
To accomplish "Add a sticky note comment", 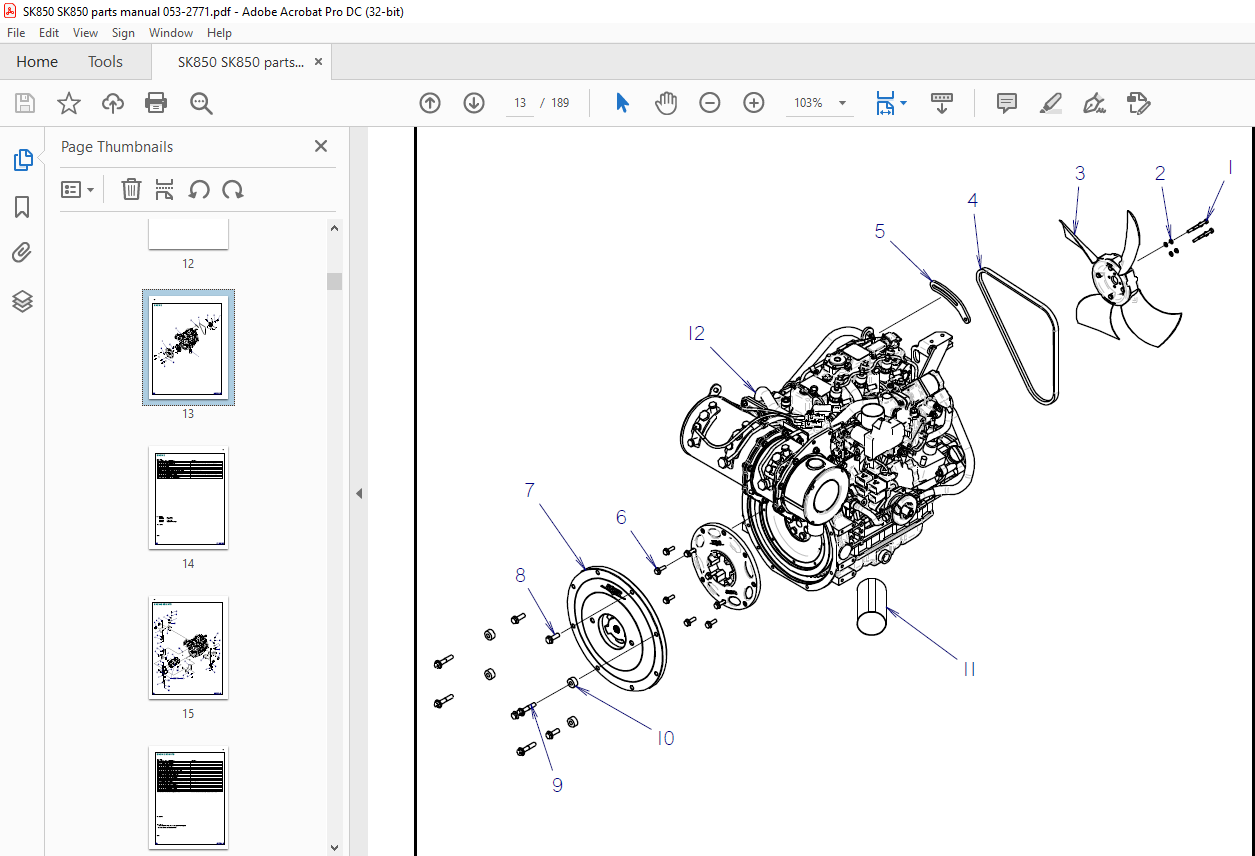I will click(x=1007, y=103).
